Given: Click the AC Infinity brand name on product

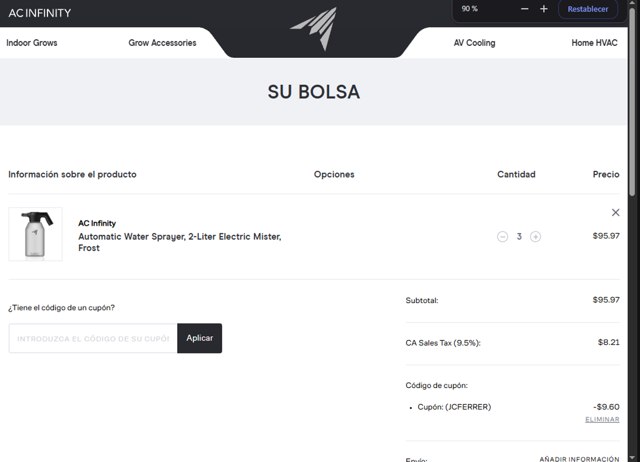Looking at the screenshot, I should click(97, 223).
